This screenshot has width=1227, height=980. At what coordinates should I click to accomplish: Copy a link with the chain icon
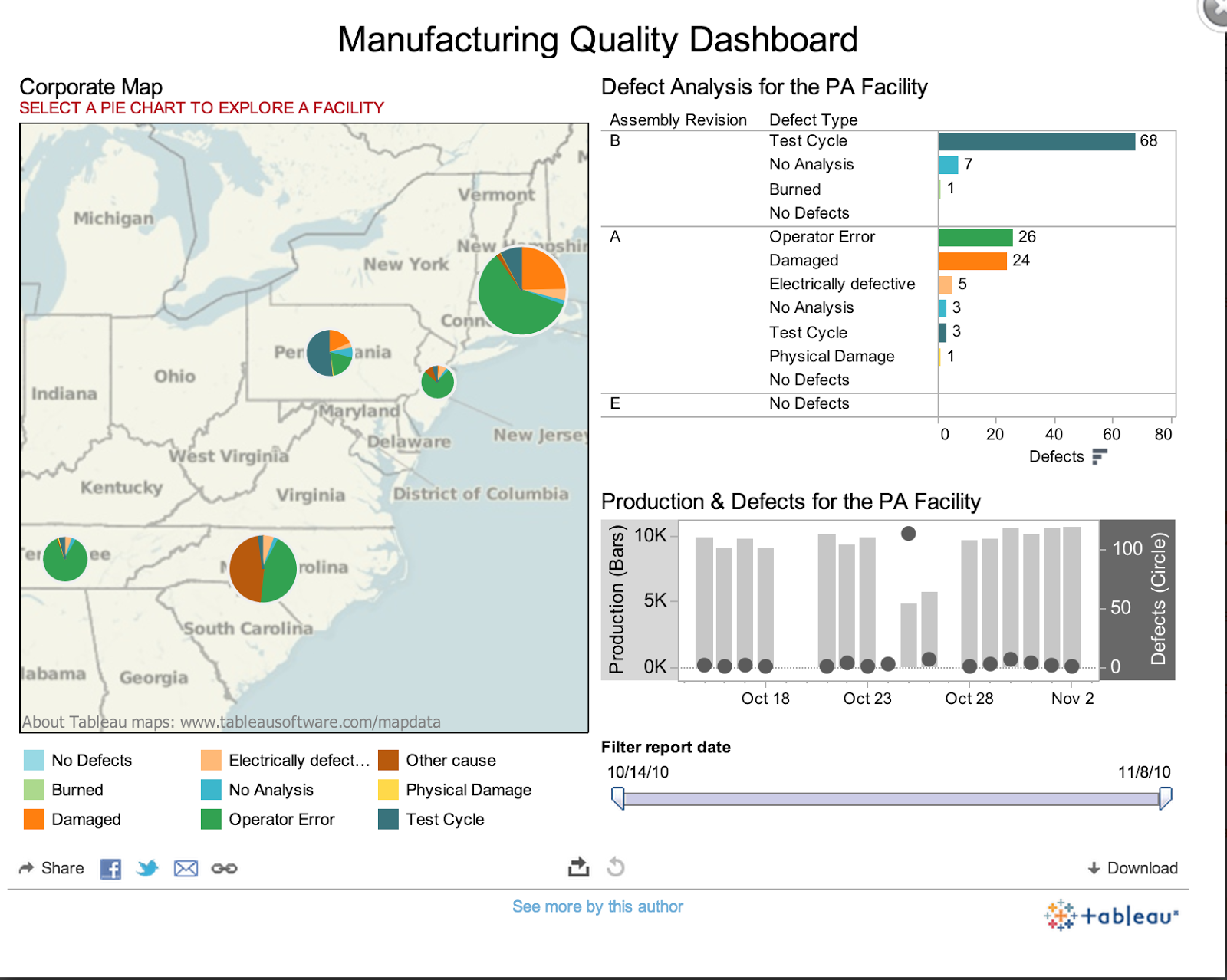pos(224,868)
